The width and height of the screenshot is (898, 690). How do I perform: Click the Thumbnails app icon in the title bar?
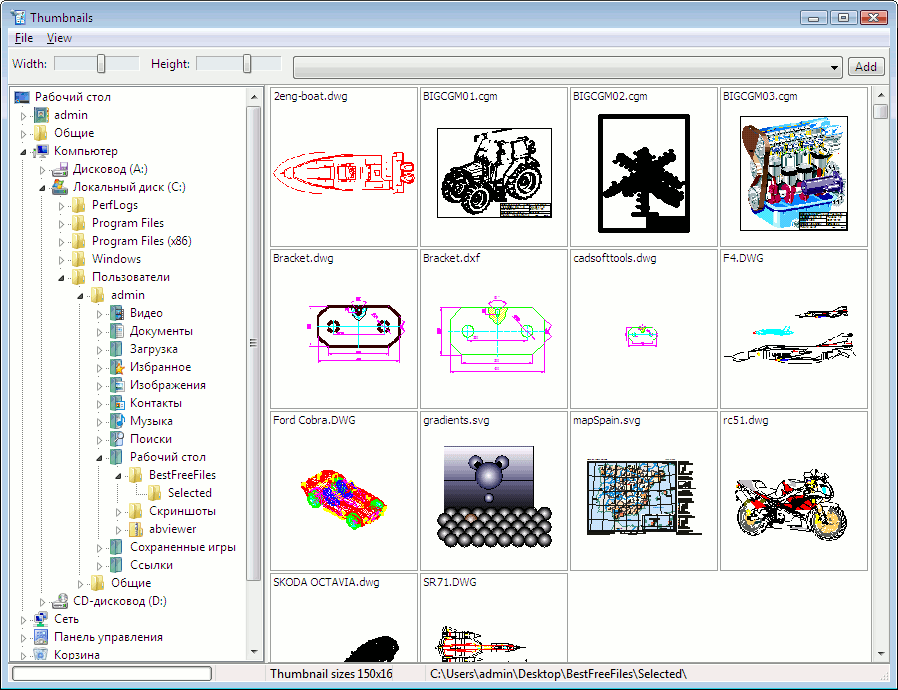click(18, 17)
